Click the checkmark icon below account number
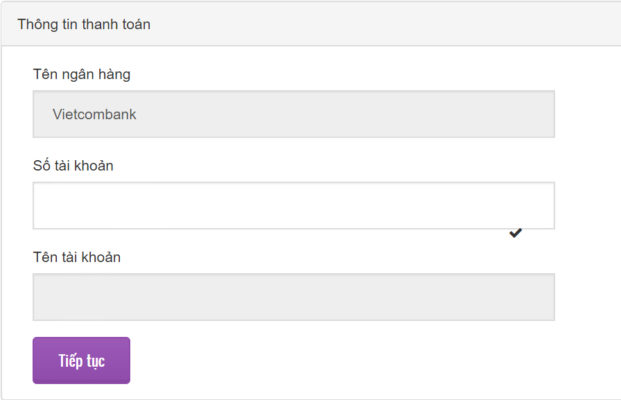Image resolution: width=621 pixels, height=400 pixels. coord(515,233)
